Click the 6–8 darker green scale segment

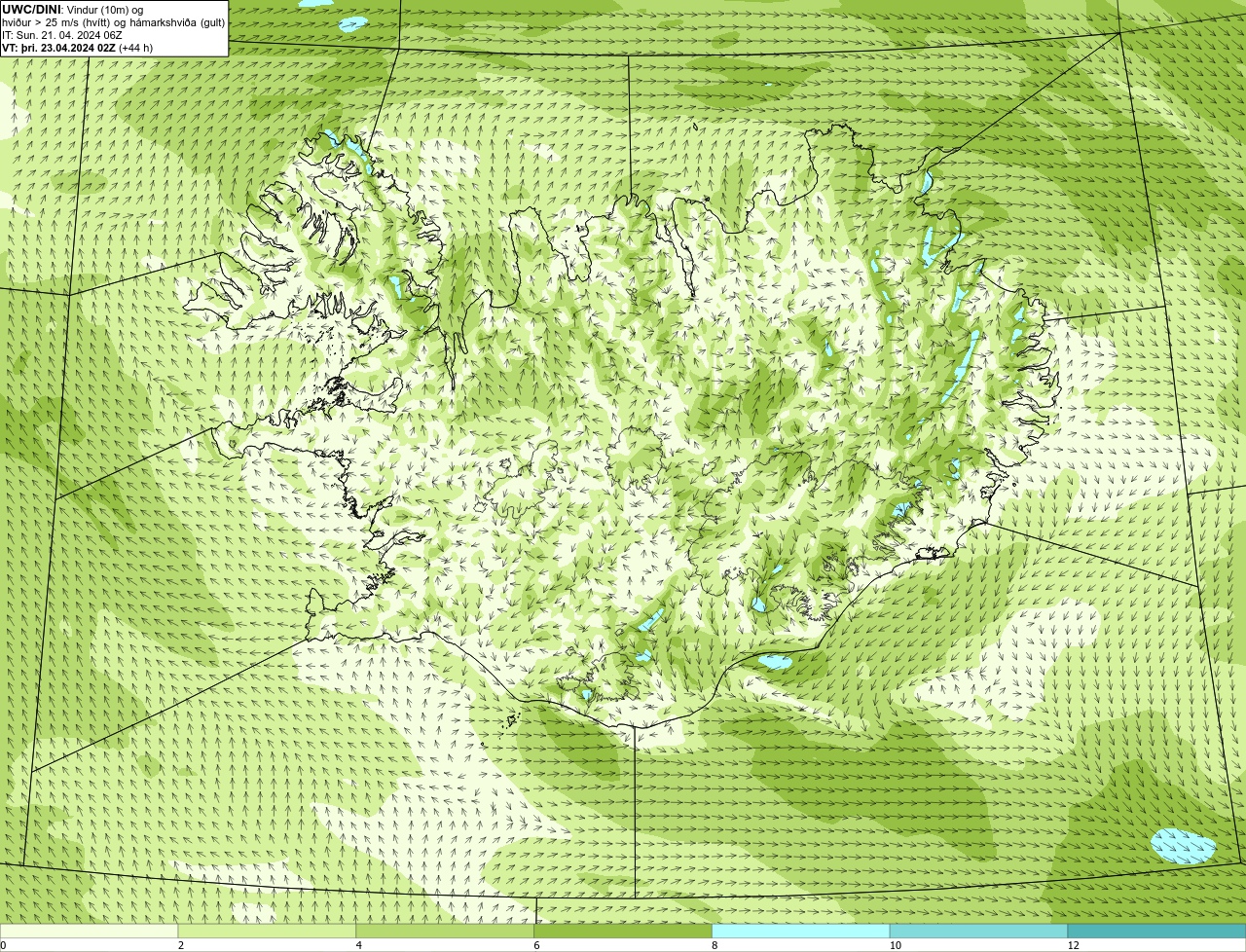pyautogui.click(x=623, y=932)
